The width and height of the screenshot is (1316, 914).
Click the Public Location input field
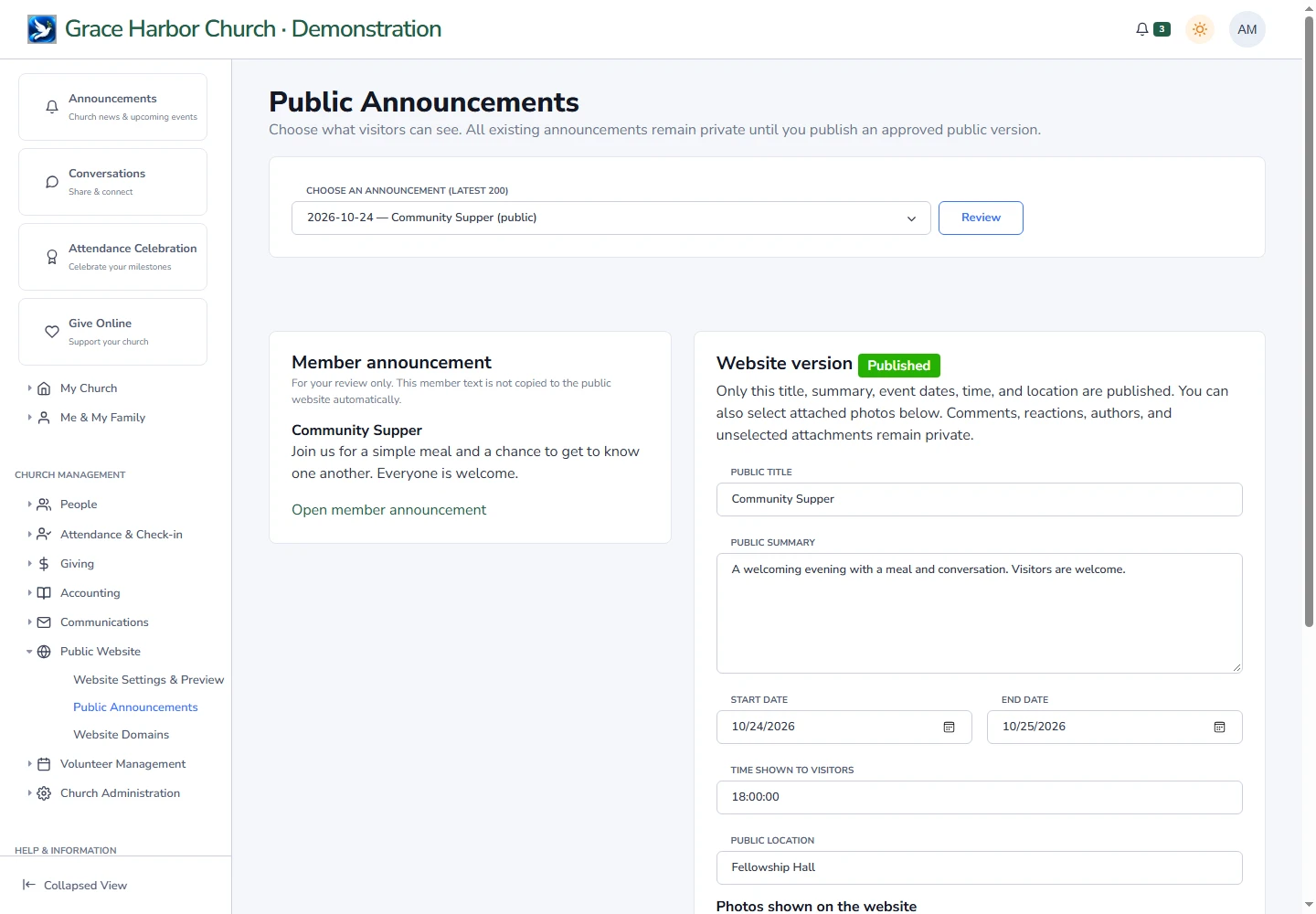(x=980, y=868)
